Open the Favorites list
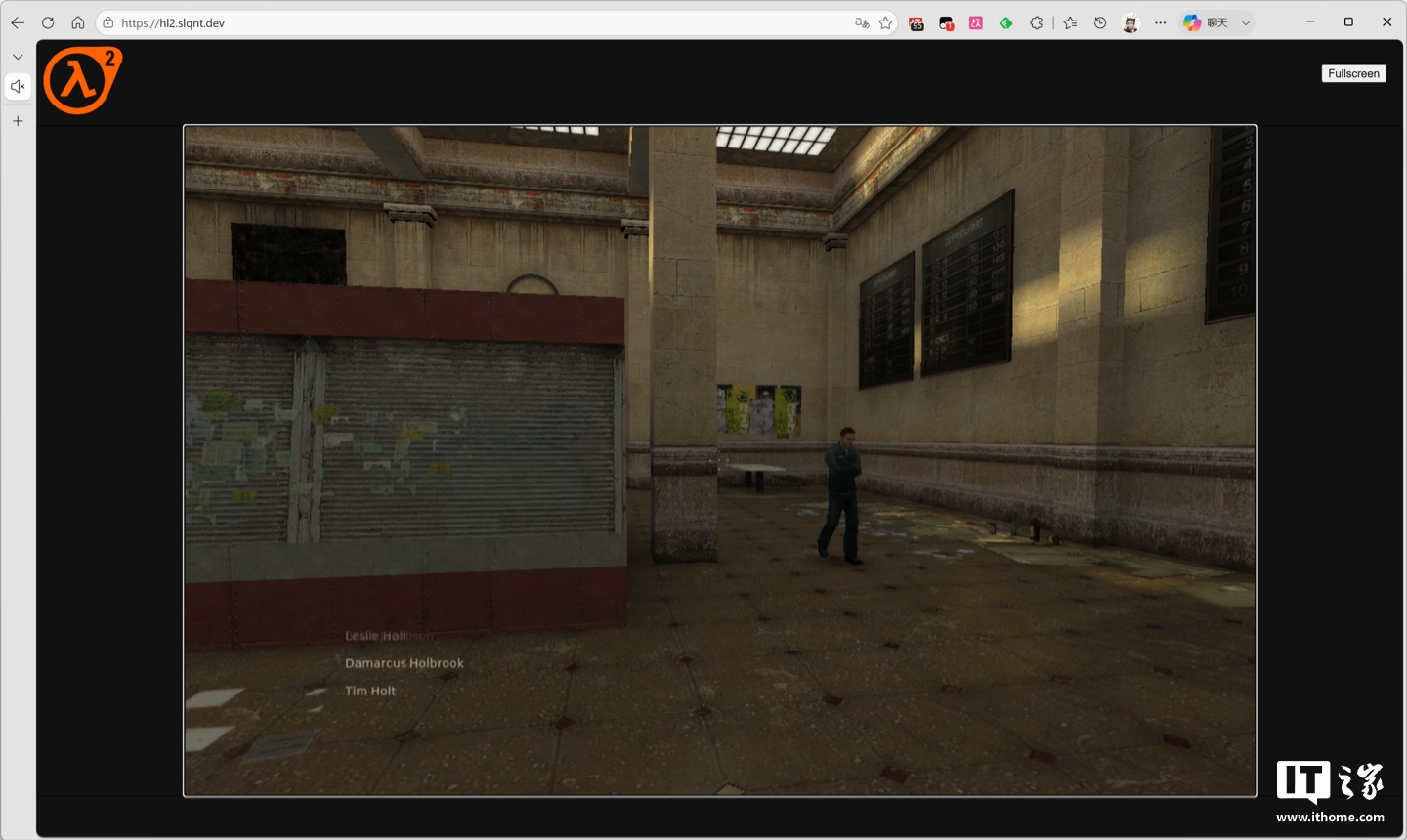Screen dimensions: 1407x840 1070,22
